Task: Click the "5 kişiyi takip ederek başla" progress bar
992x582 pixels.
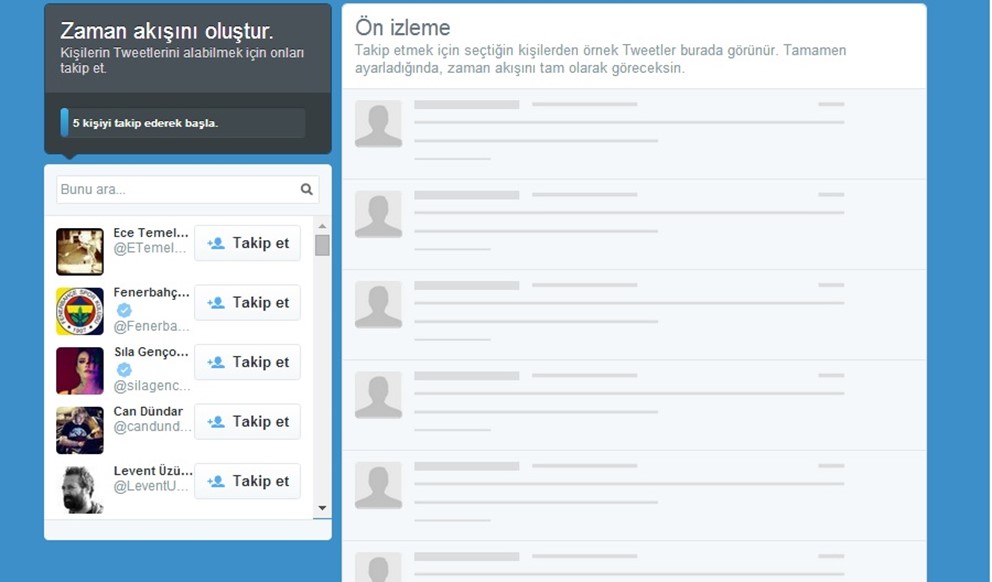Action: coord(183,123)
